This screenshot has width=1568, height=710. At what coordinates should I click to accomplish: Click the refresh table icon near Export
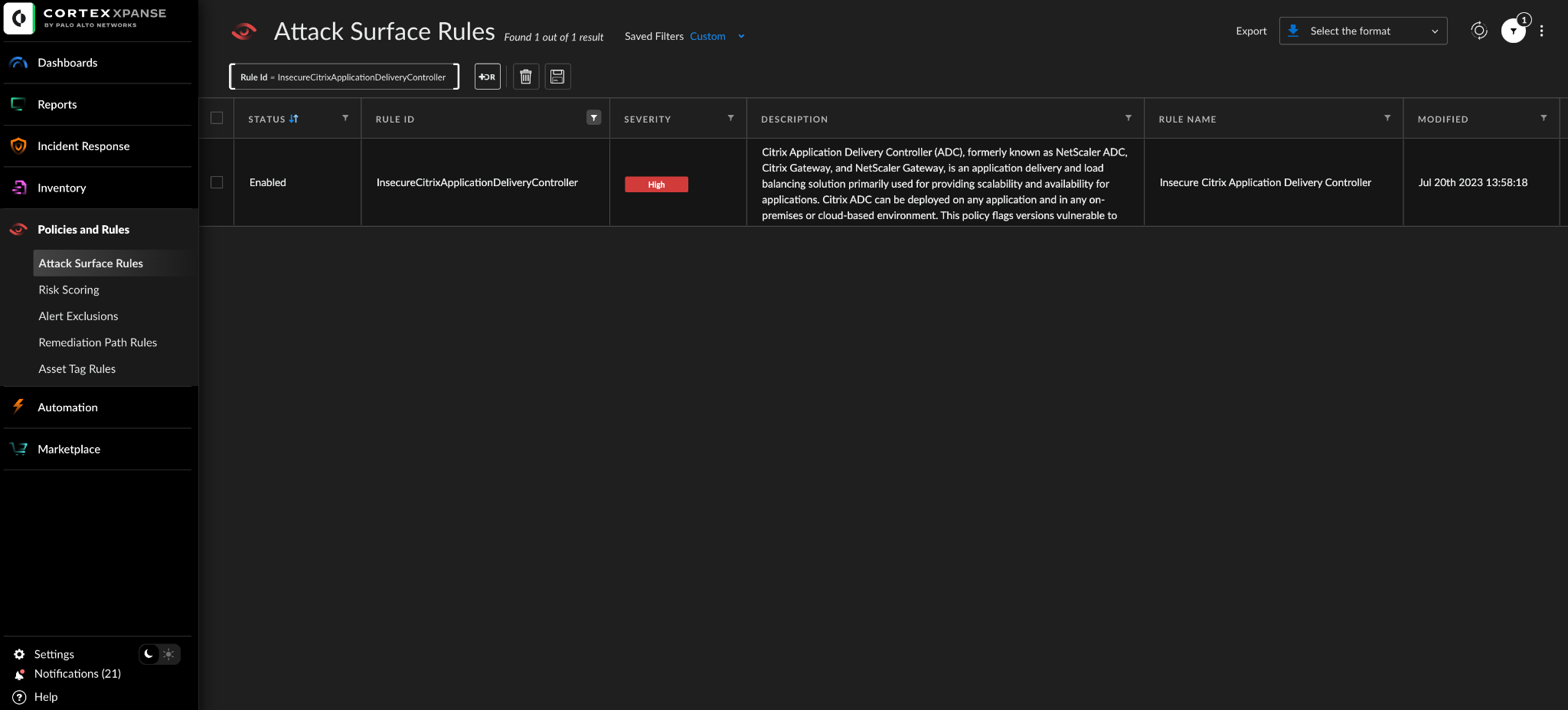click(1479, 31)
